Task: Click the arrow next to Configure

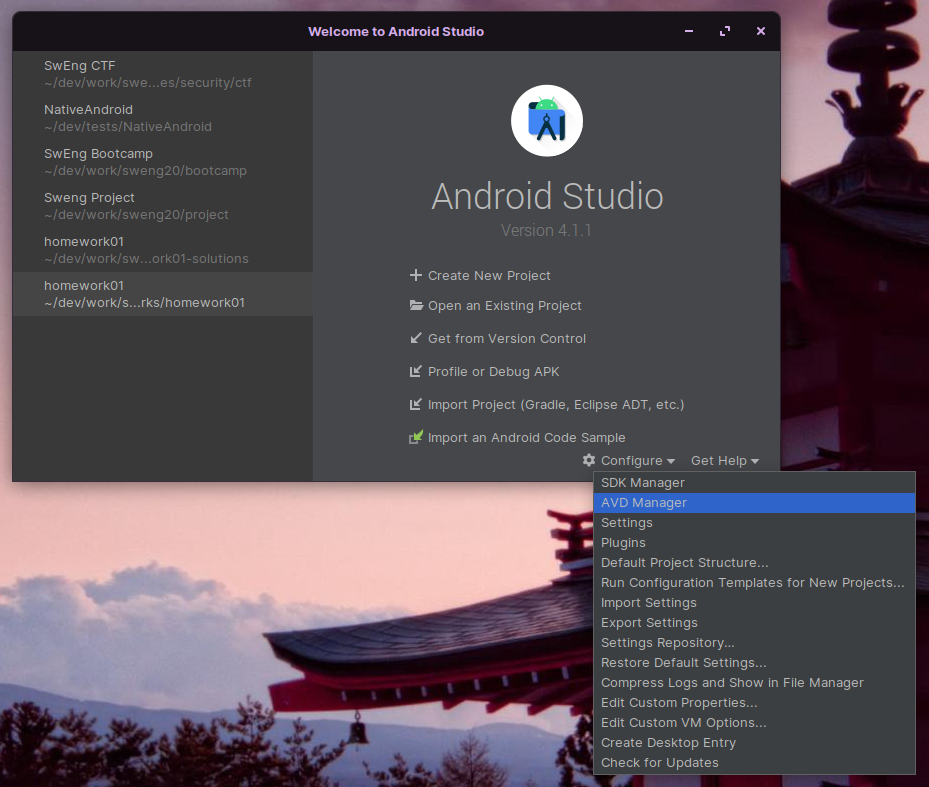Action: 671,461
